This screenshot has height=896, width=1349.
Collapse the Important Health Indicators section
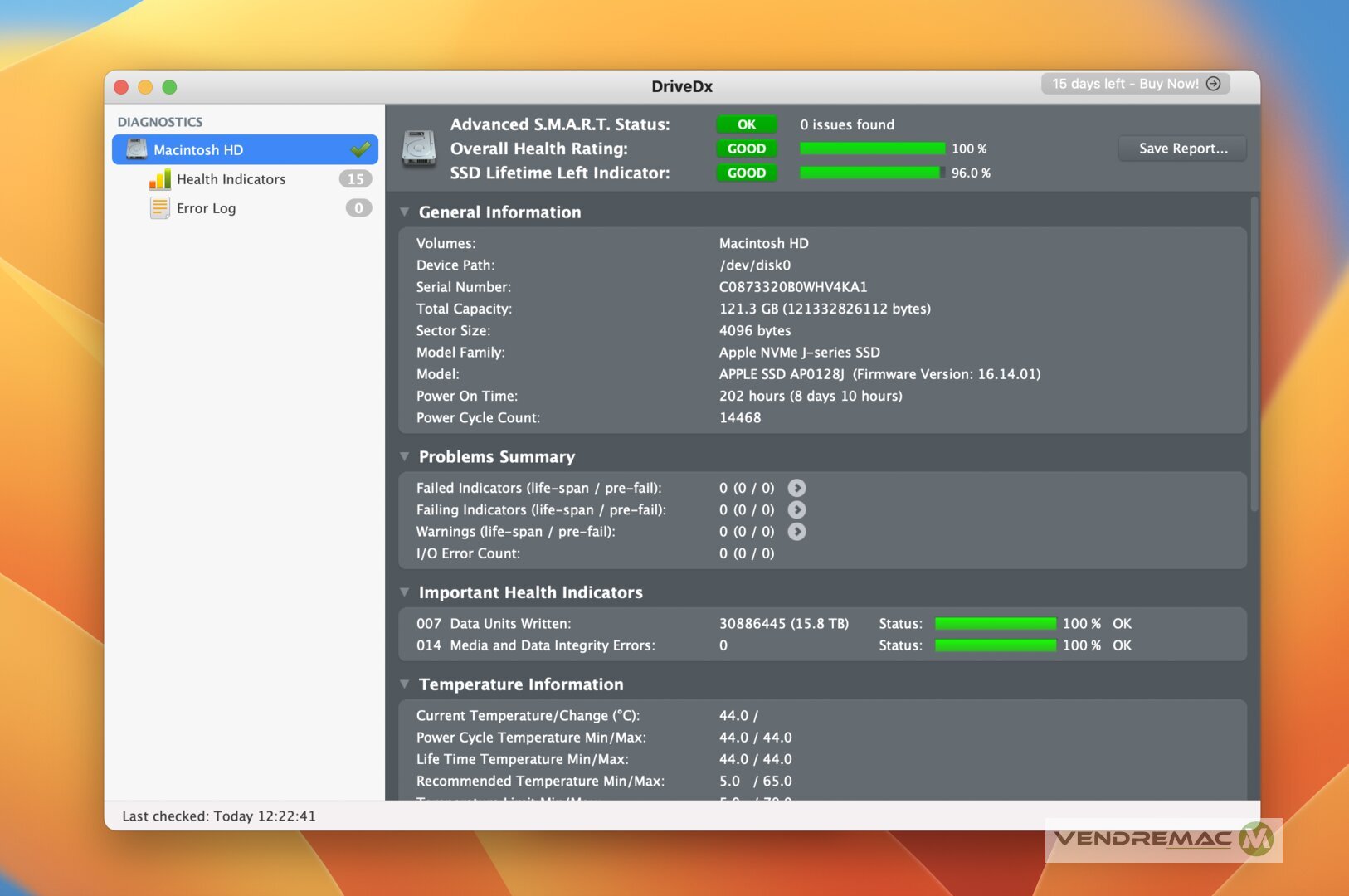pos(405,592)
